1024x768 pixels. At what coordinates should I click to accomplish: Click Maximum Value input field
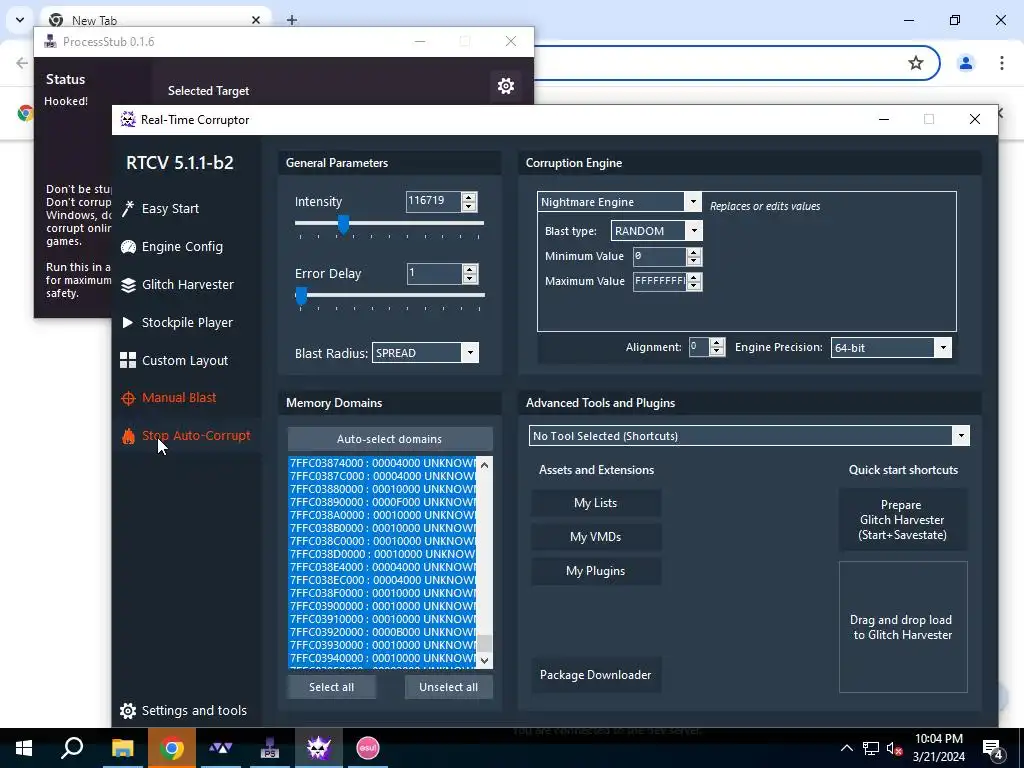pyautogui.click(x=660, y=281)
